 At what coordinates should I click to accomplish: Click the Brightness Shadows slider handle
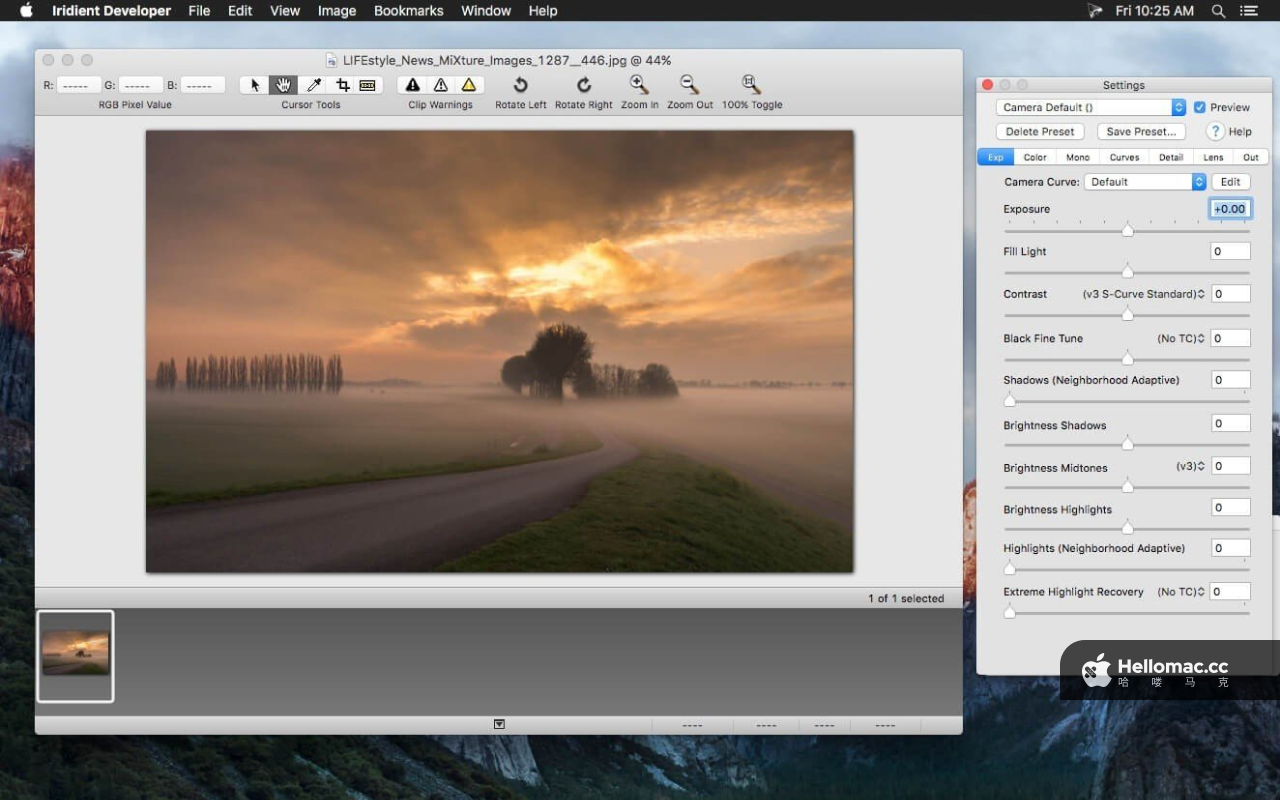(1127, 443)
